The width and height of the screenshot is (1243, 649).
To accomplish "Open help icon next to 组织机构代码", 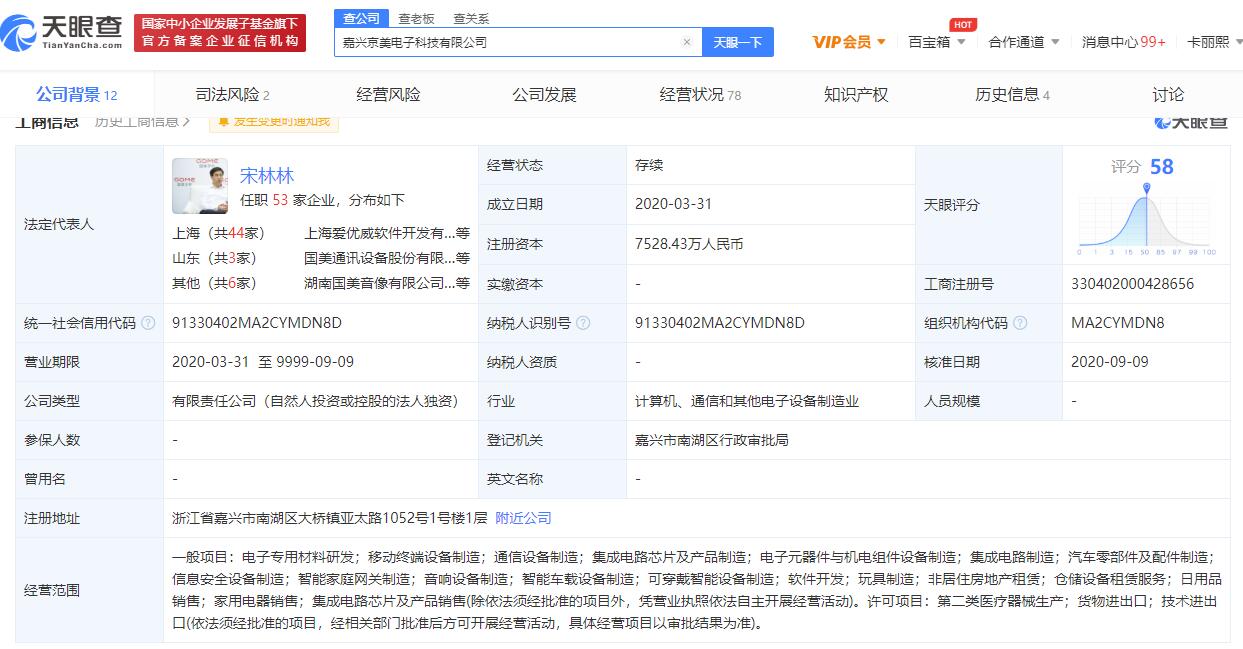I will (1020, 323).
